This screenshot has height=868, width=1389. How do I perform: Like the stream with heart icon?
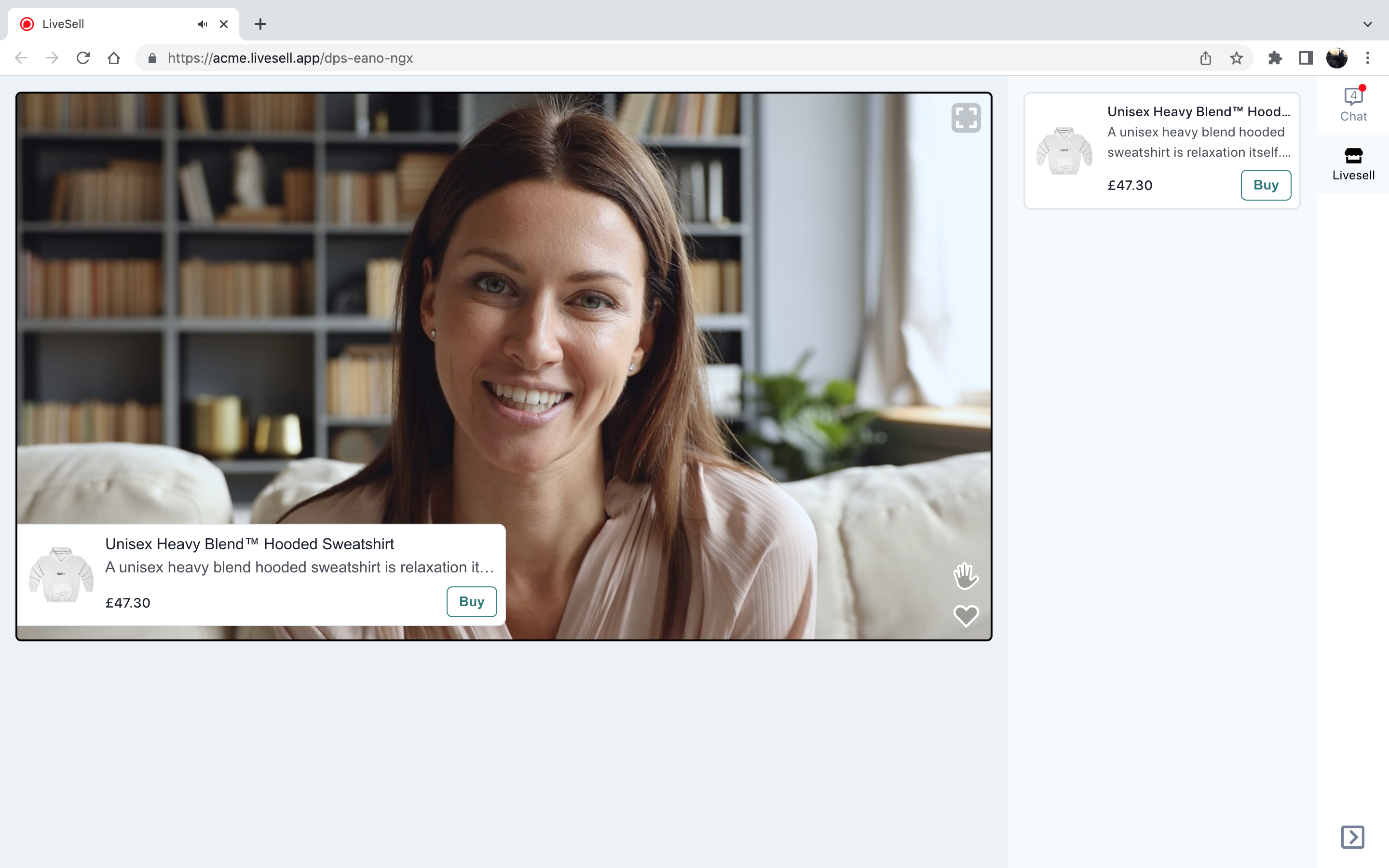coord(966,616)
